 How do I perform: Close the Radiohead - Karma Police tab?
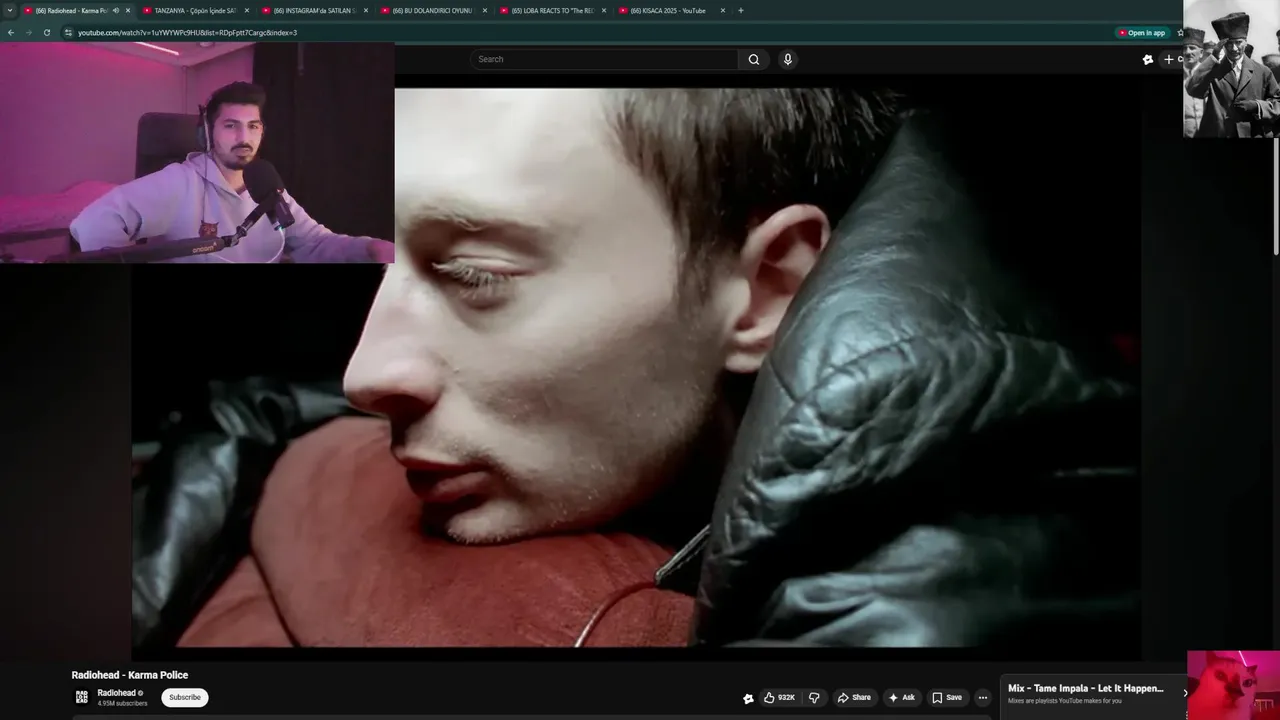pyautogui.click(x=128, y=10)
